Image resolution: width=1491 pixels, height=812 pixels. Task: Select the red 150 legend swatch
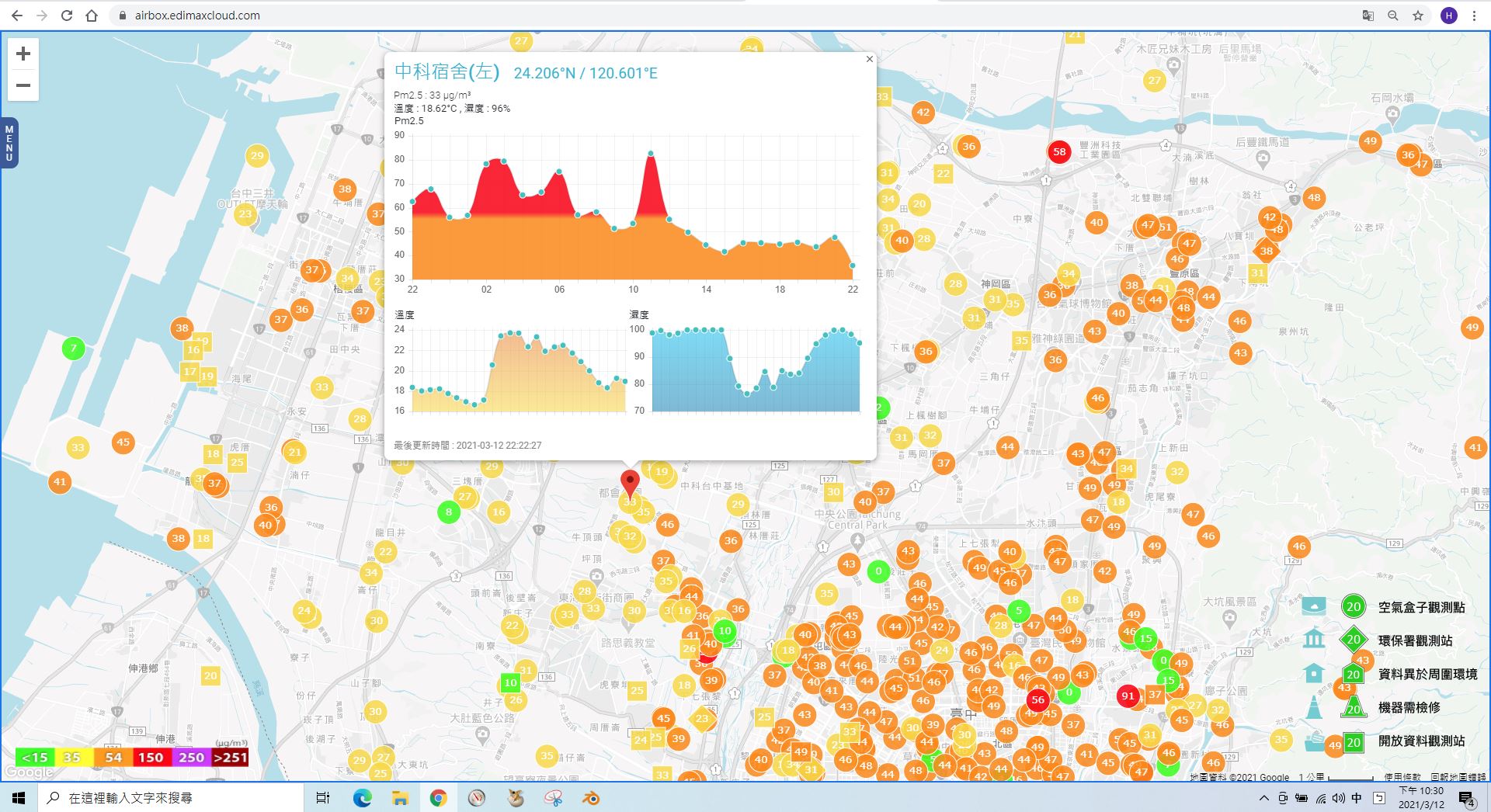[151, 757]
